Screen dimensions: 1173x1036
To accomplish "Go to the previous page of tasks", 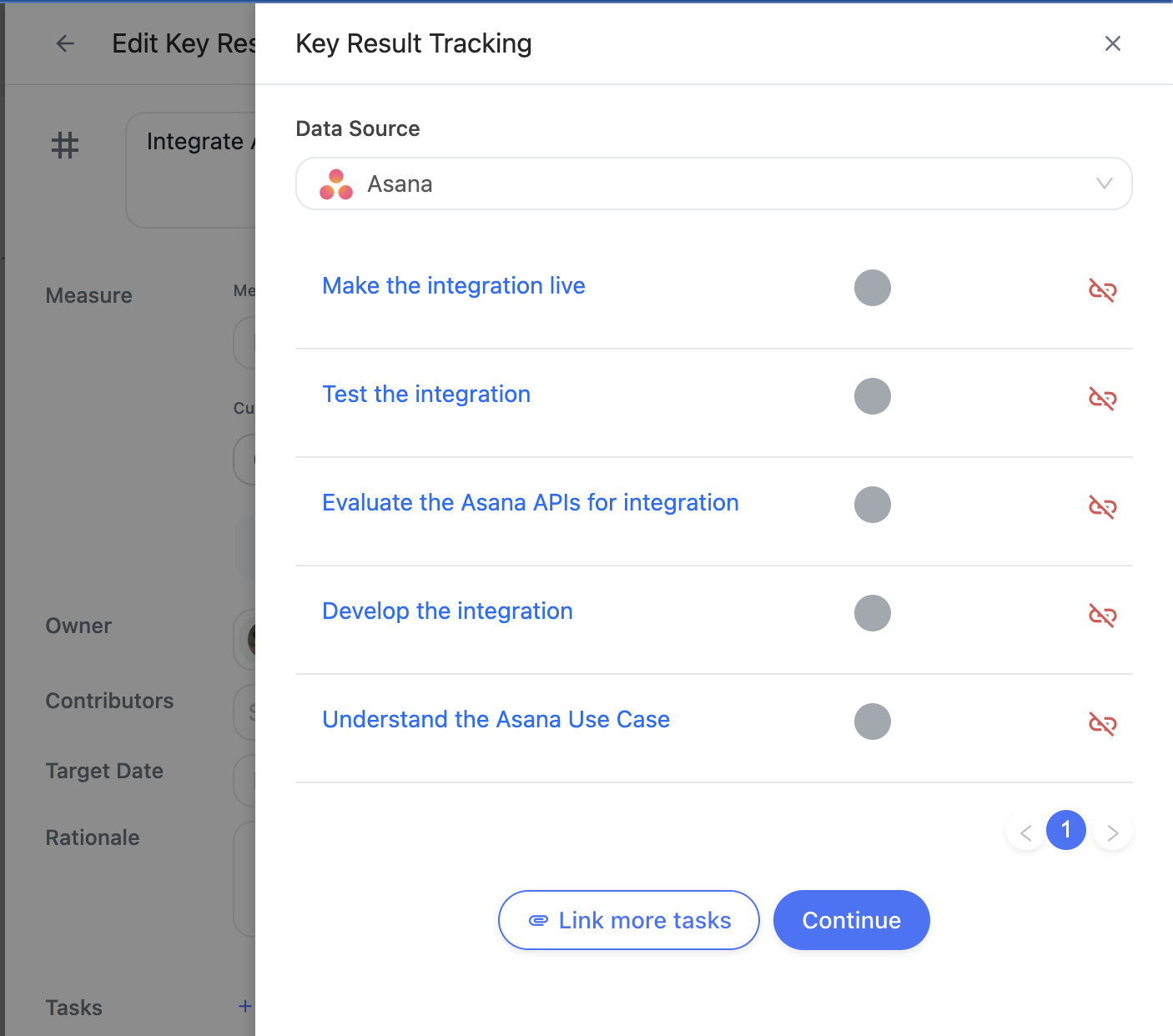I will point(1026,832).
